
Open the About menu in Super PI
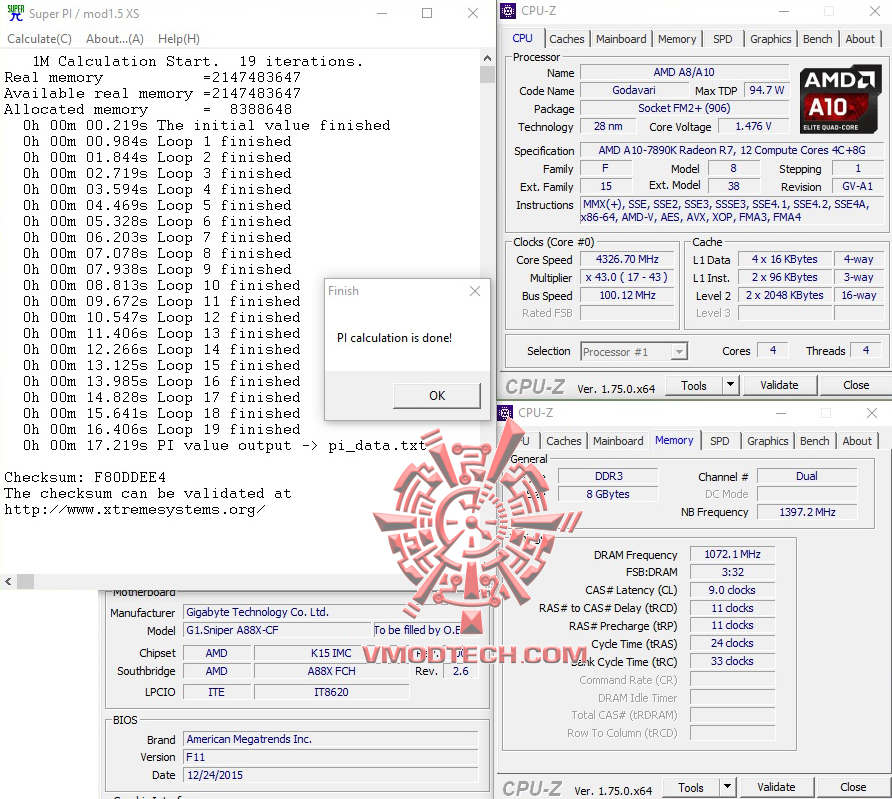tap(114, 39)
